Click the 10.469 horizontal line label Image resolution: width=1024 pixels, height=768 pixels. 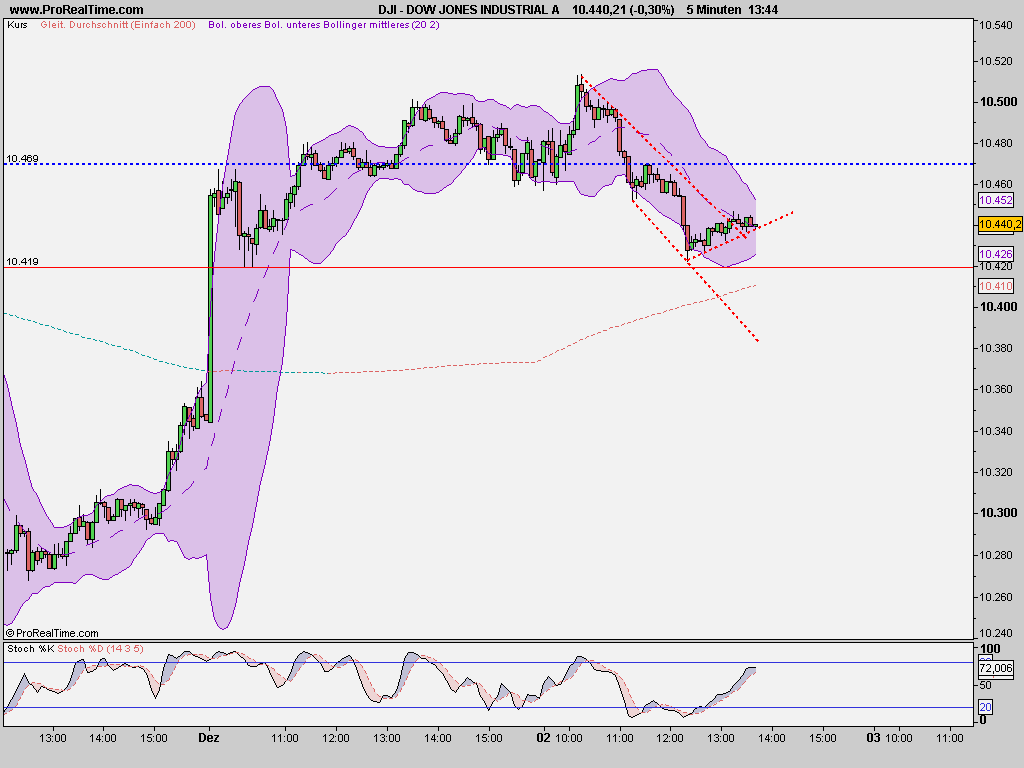pos(22,159)
